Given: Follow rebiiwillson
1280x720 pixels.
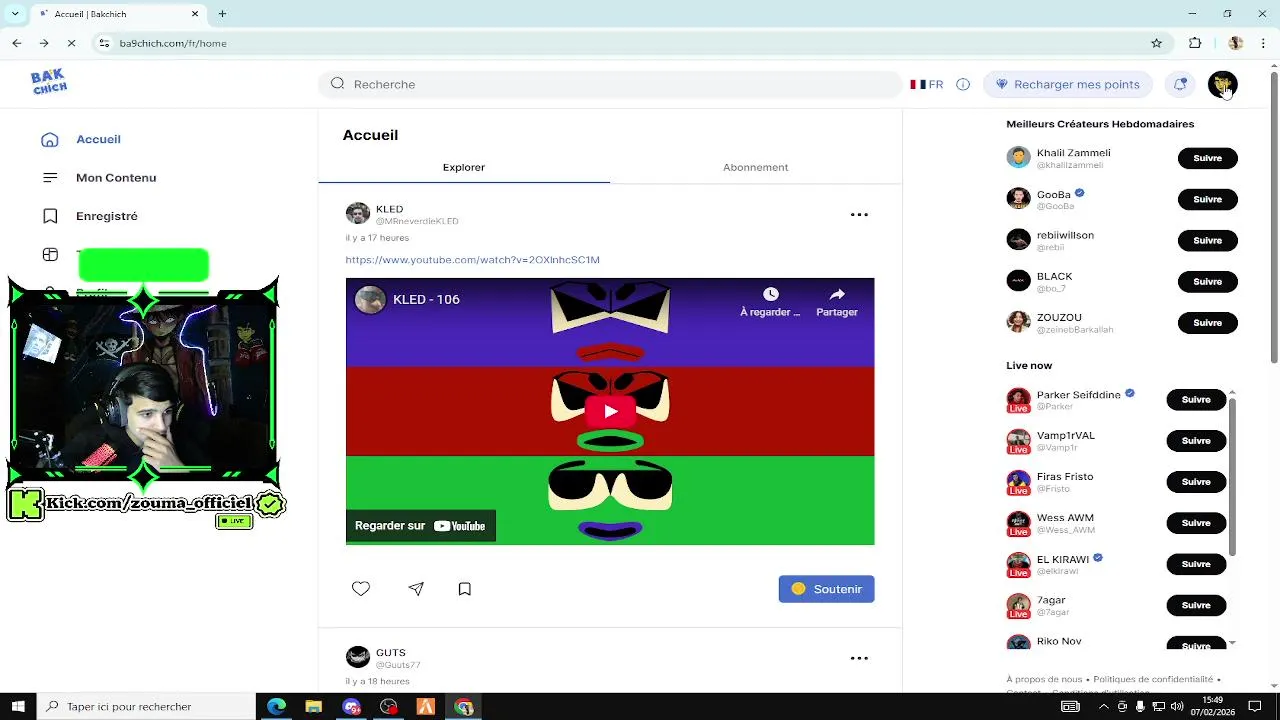Looking at the screenshot, I should 1207,240.
